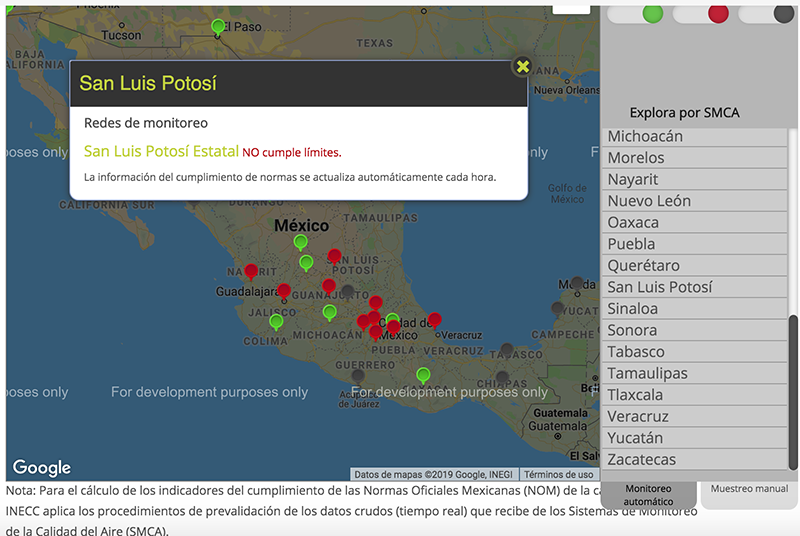Close the San Luis Potosí info popup
Image resolution: width=800 pixels, height=536 pixels.
coord(522,66)
